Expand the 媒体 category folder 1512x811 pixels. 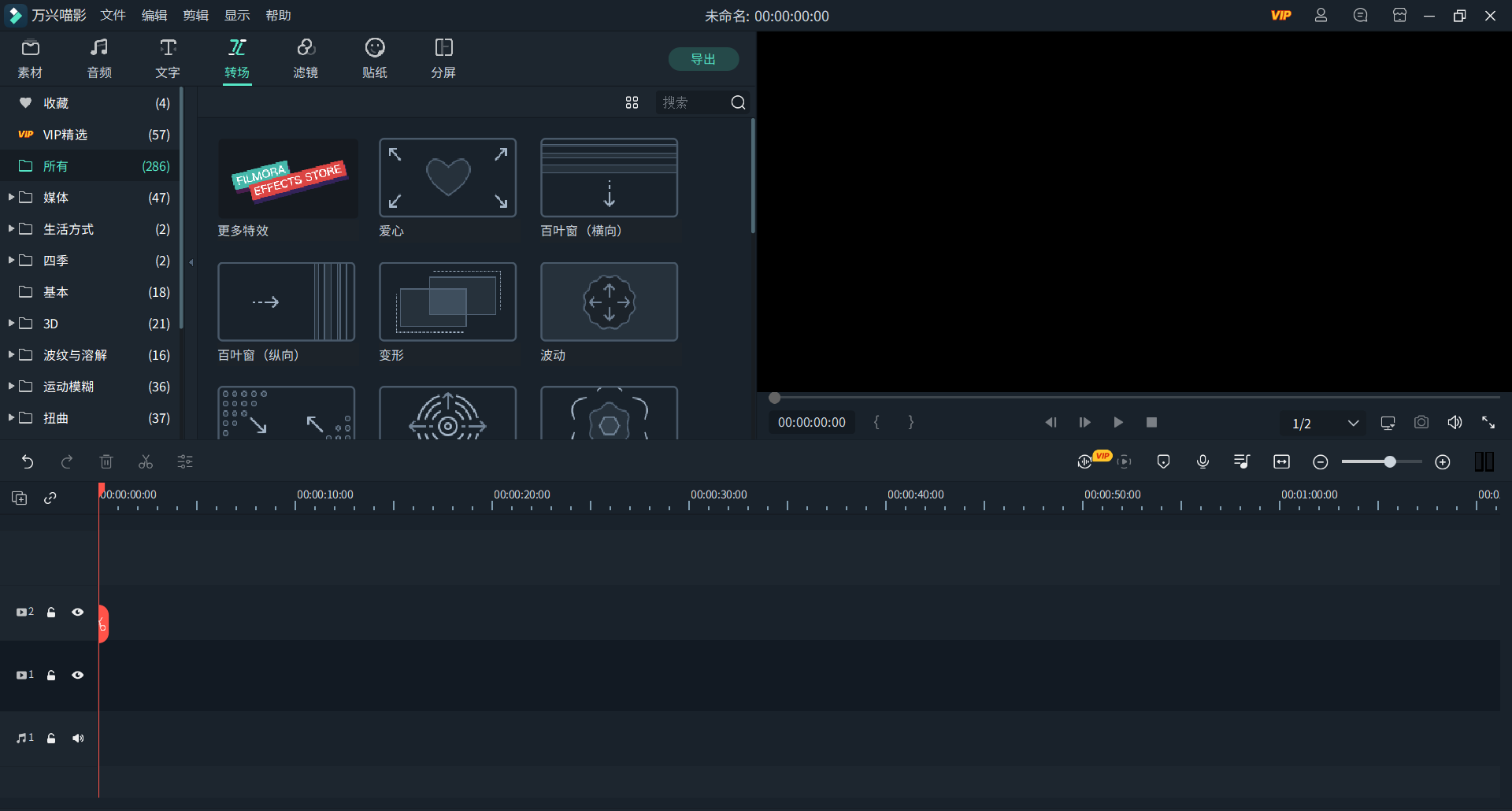(x=11, y=198)
